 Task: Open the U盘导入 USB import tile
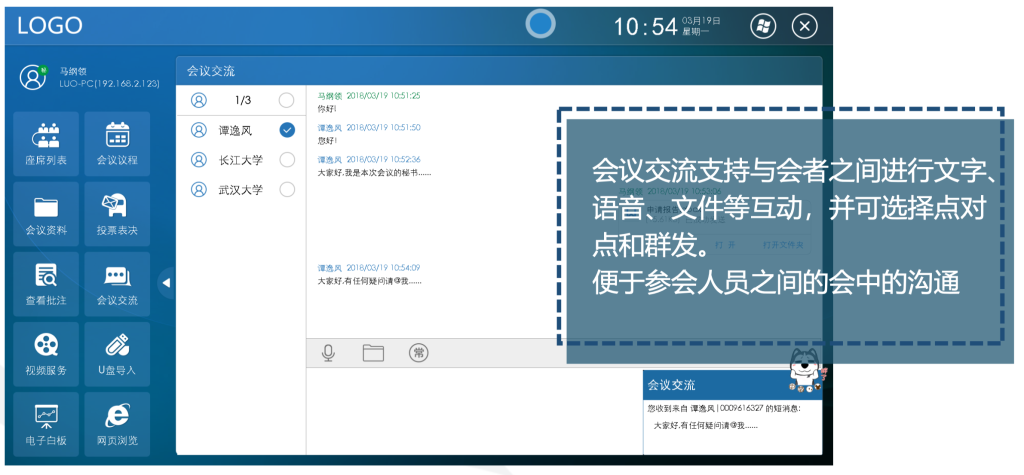tap(117, 354)
